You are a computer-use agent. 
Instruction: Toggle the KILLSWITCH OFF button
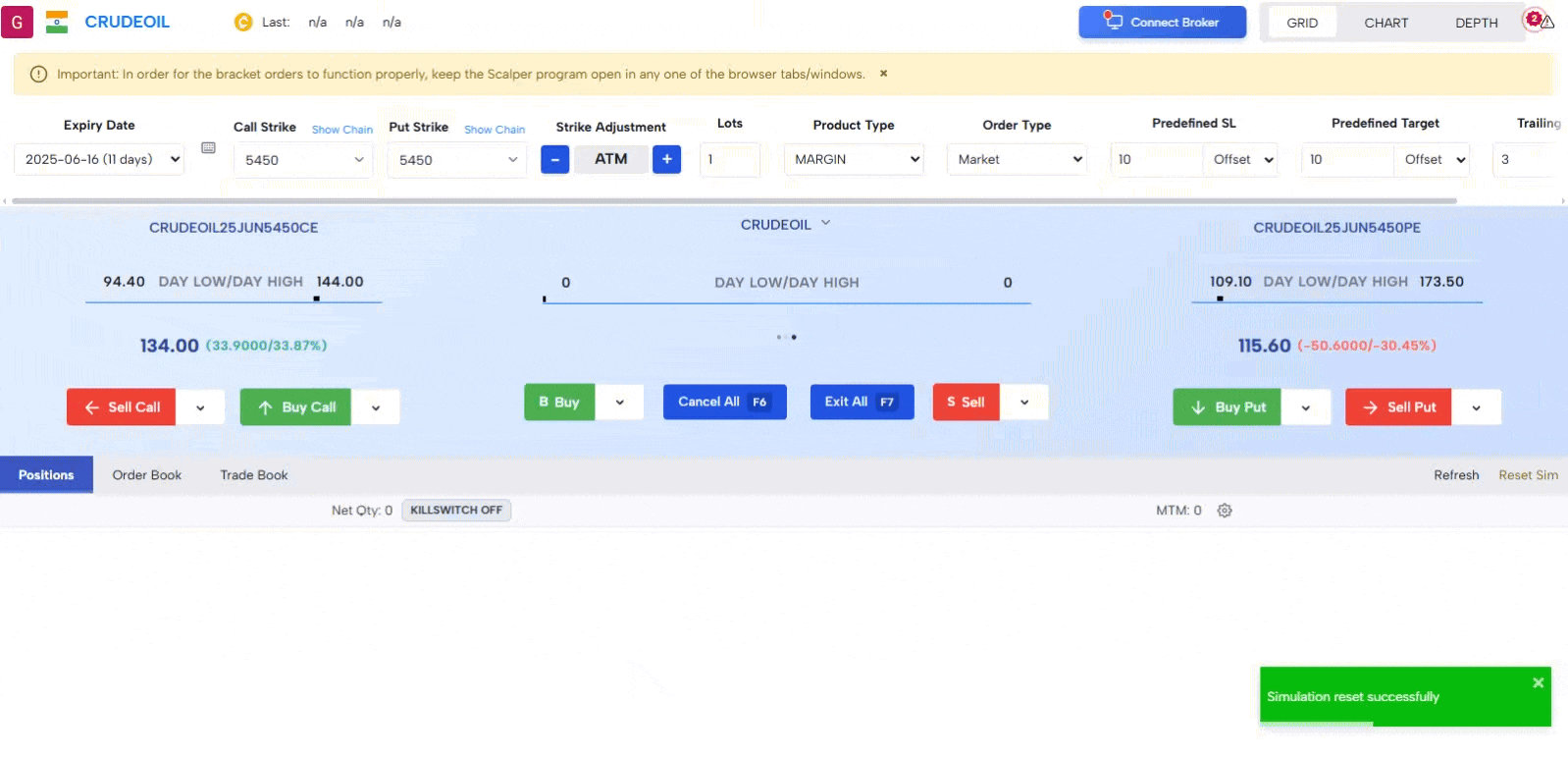(x=456, y=511)
